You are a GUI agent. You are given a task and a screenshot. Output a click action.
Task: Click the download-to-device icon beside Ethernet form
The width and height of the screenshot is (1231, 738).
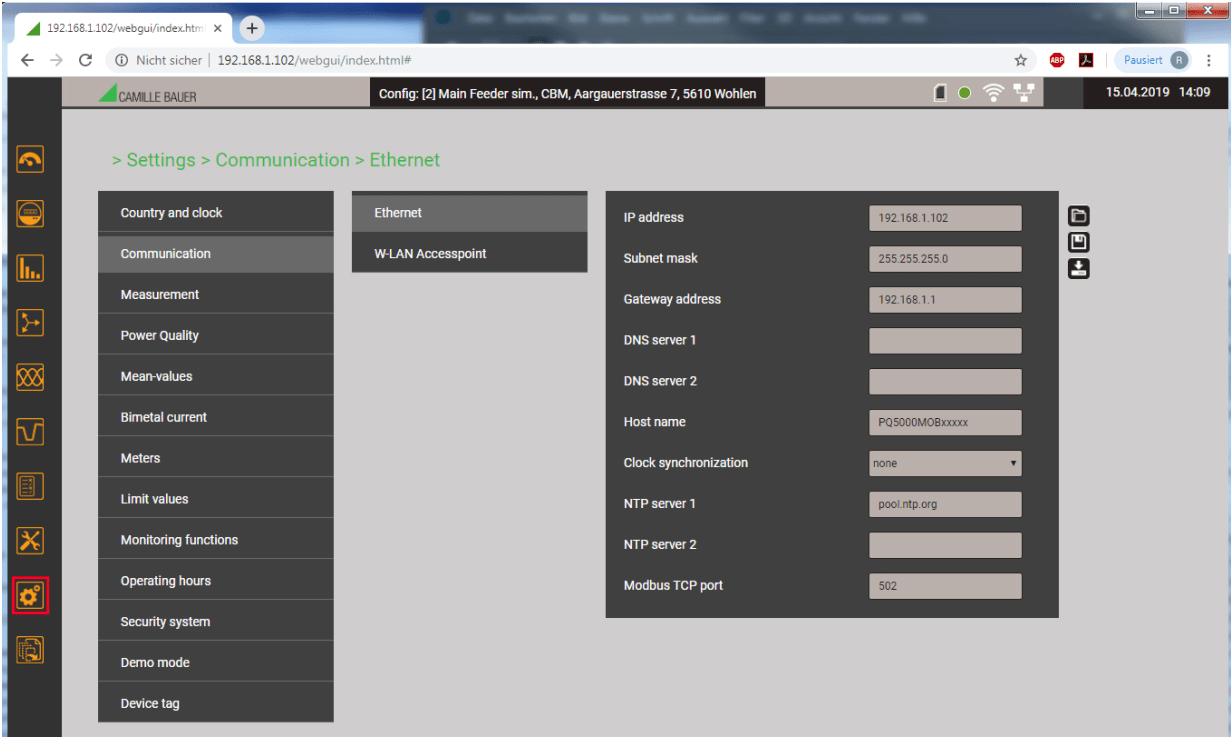[x=1079, y=268]
